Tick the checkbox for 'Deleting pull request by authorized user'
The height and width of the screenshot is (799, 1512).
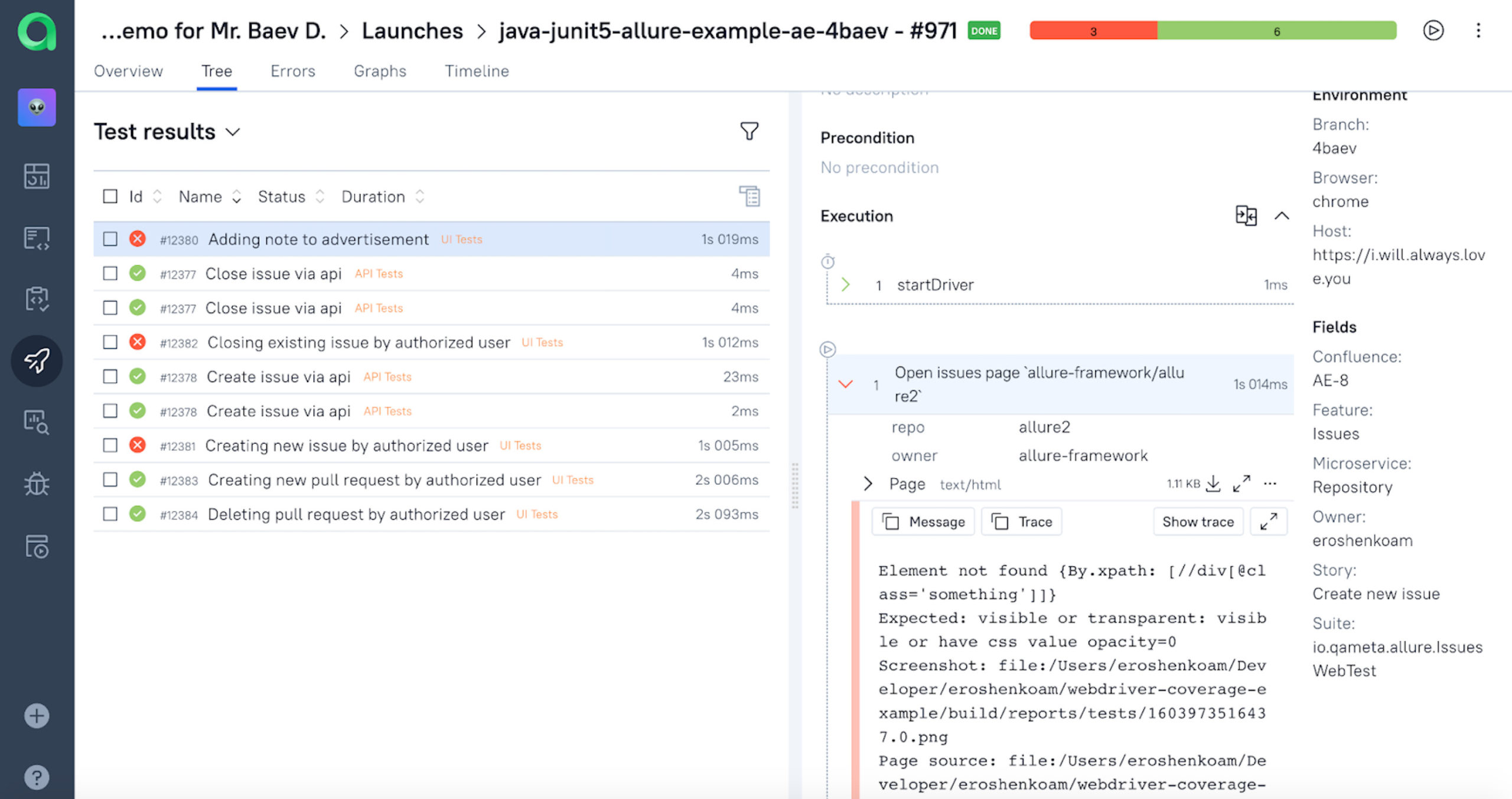(110, 514)
